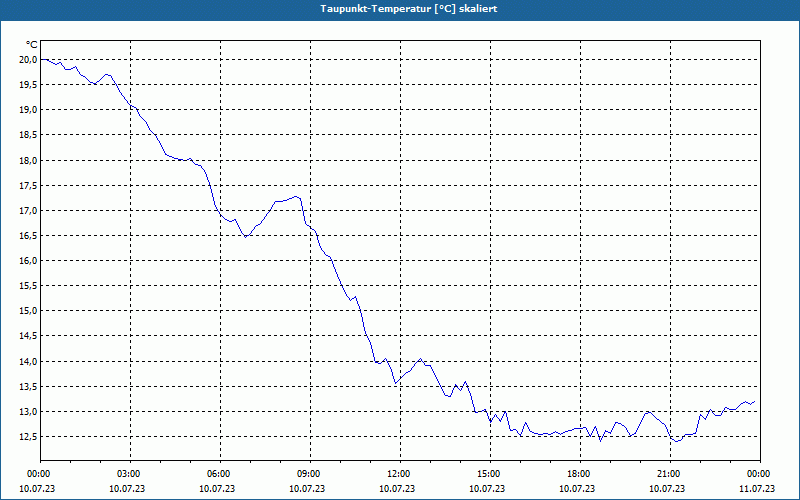Click the '°C' unit label above the y-axis
The width and height of the screenshot is (800, 500).
point(32,45)
